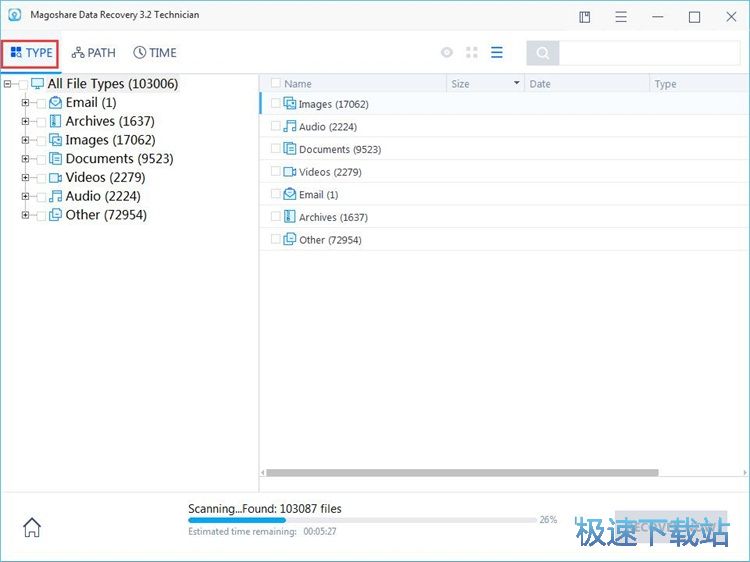This screenshot has width=750, height=562.
Task: Click the search magnifier button
Action: tap(542, 53)
